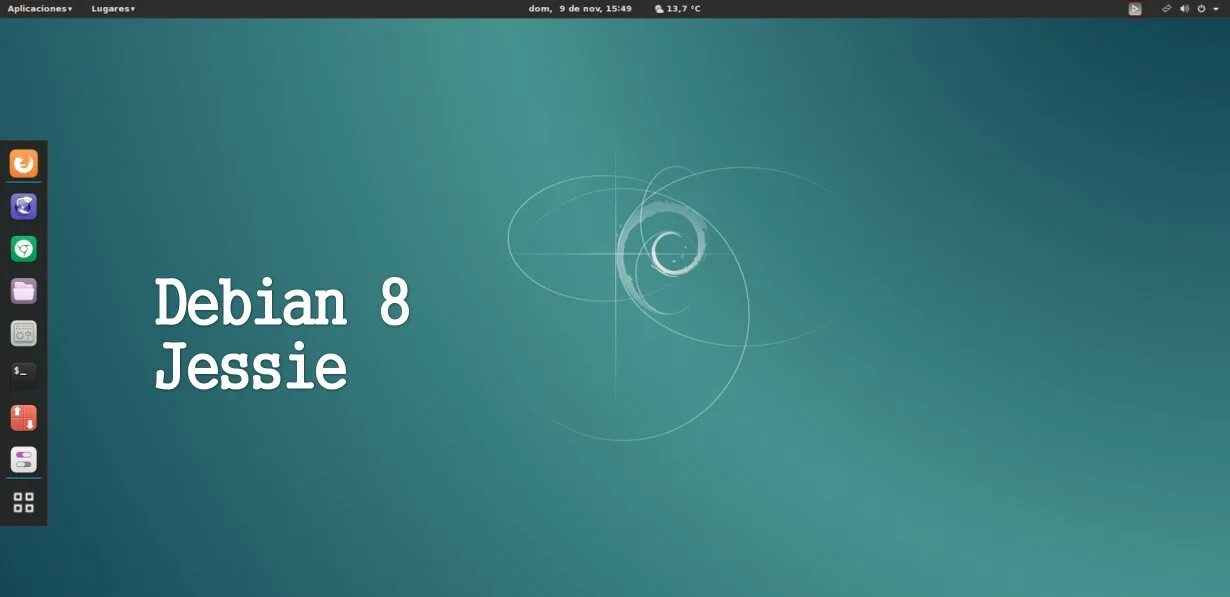Open the weather indicator showing 13,7 °C
Image resolution: width=1230 pixels, height=597 pixels.
tap(677, 8)
